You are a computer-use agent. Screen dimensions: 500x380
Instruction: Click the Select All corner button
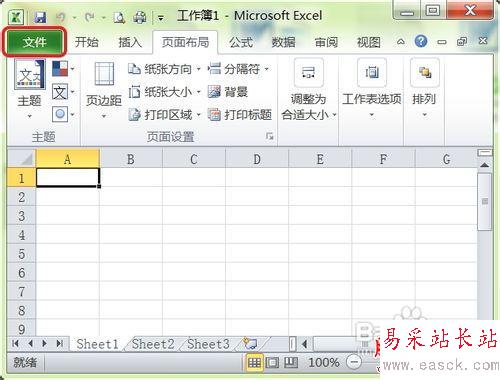[21, 158]
